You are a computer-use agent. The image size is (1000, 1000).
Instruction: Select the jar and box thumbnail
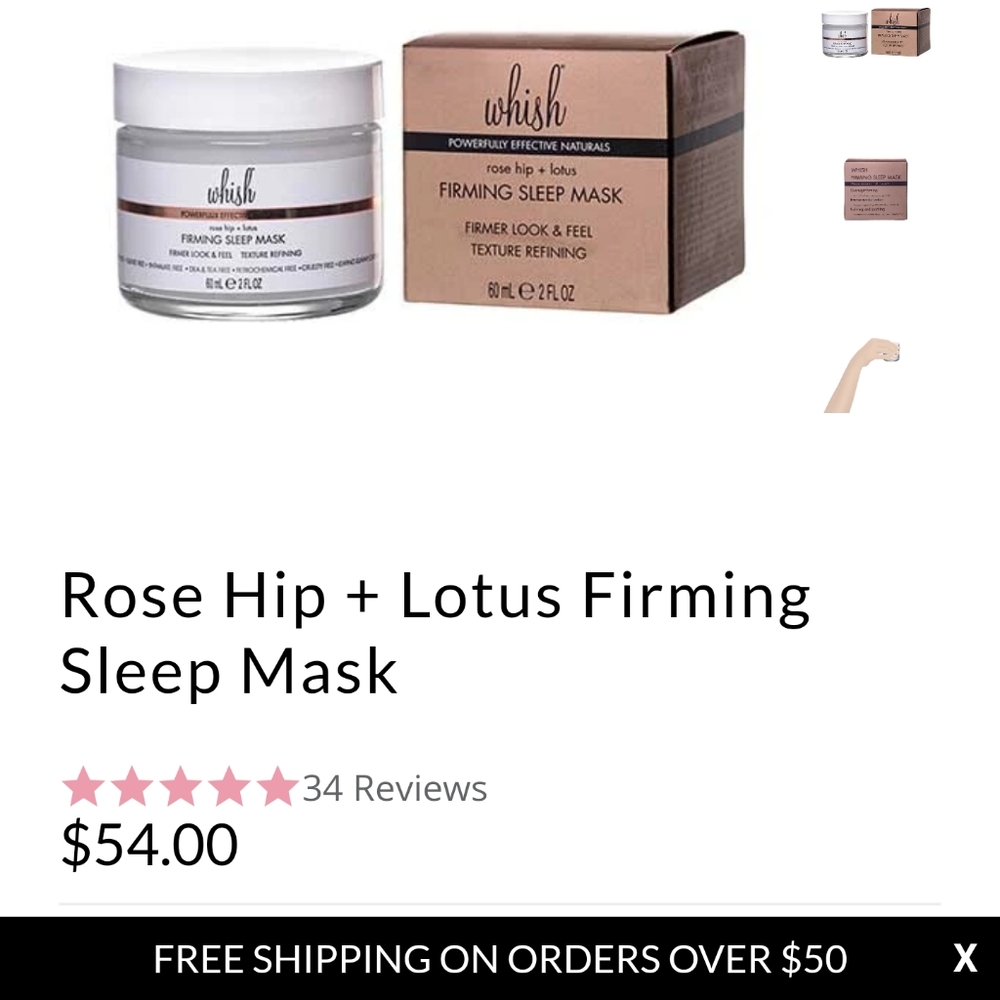(x=876, y=33)
